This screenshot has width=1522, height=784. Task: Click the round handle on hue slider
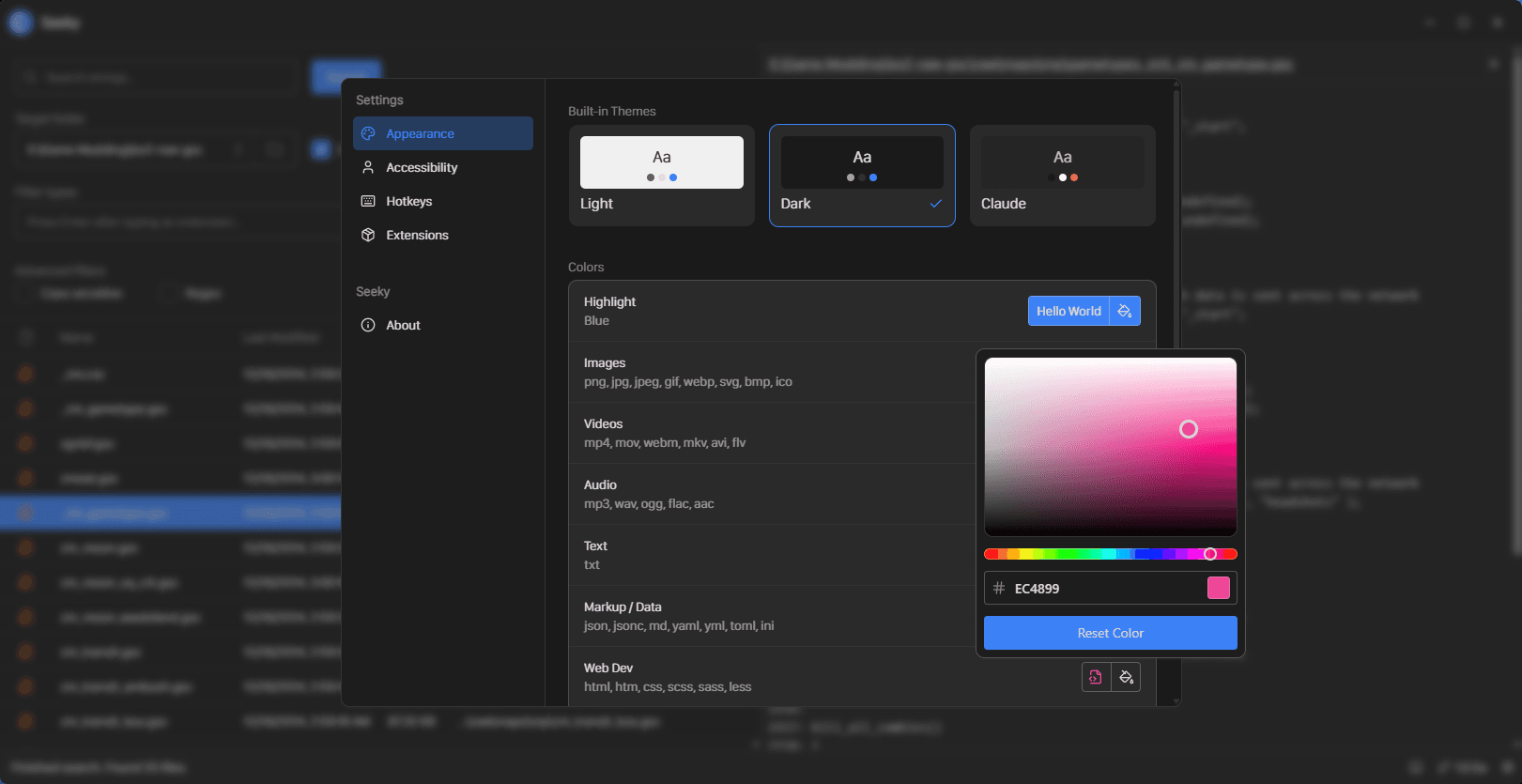point(1210,554)
